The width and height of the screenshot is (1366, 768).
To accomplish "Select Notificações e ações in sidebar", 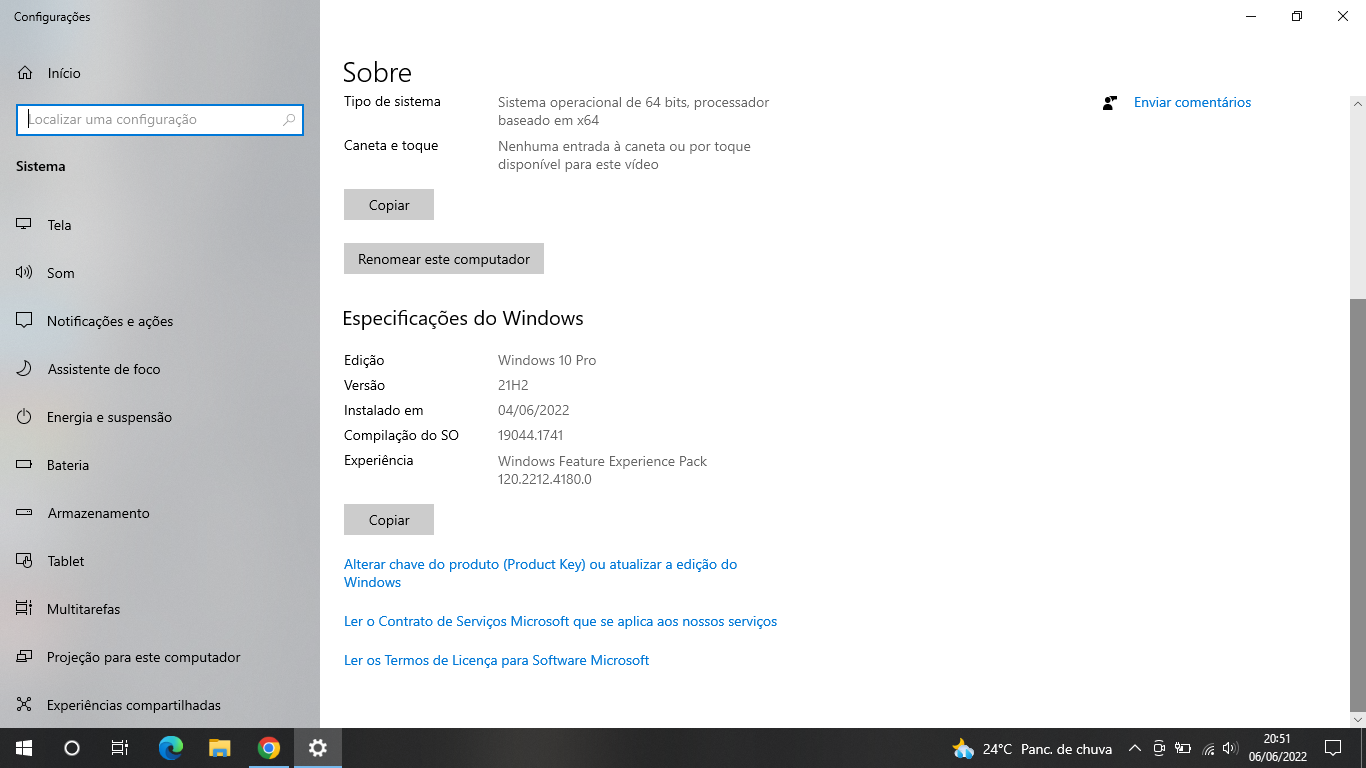I will coord(110,321).
